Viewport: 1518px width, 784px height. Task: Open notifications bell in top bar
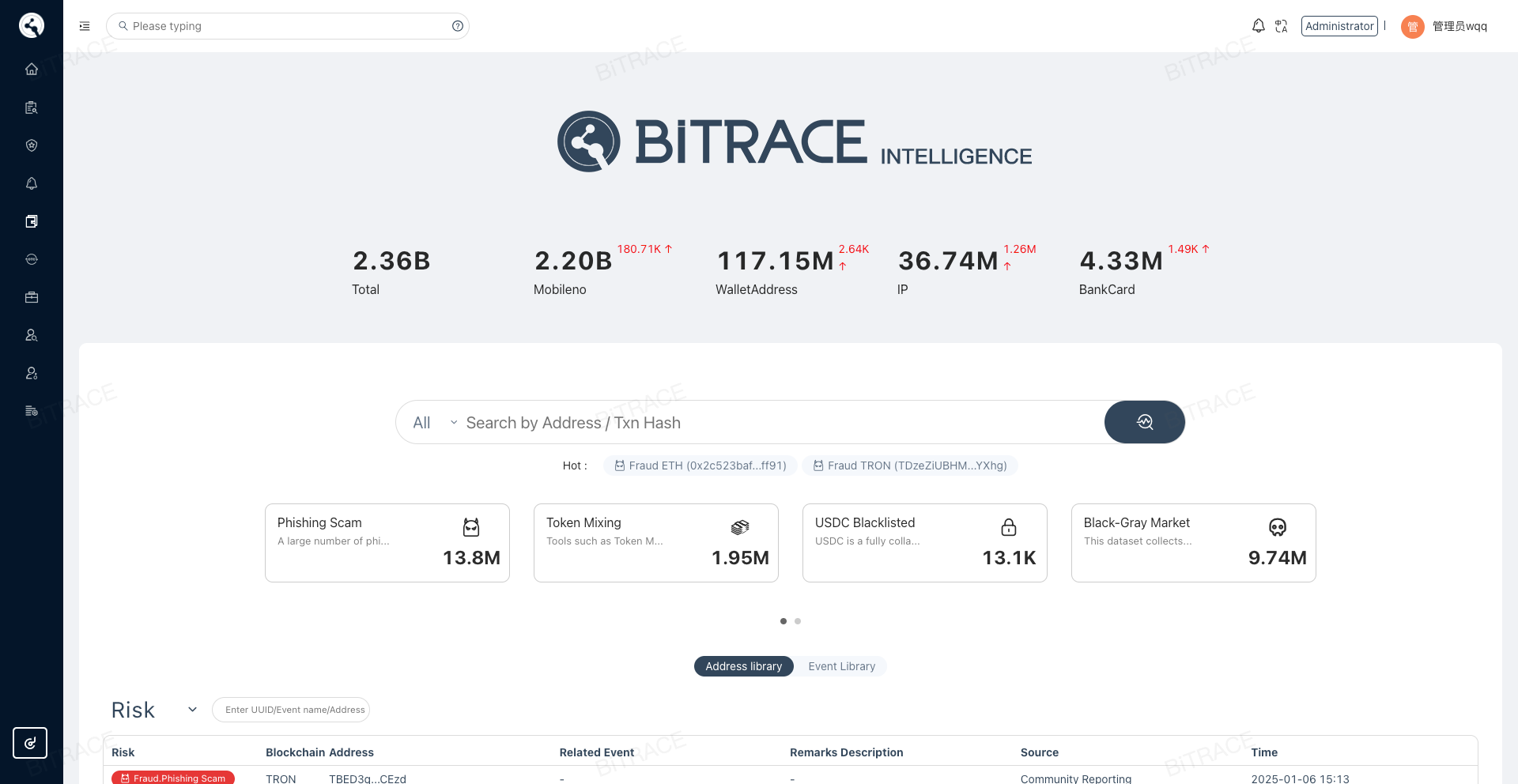(1259, 26)
